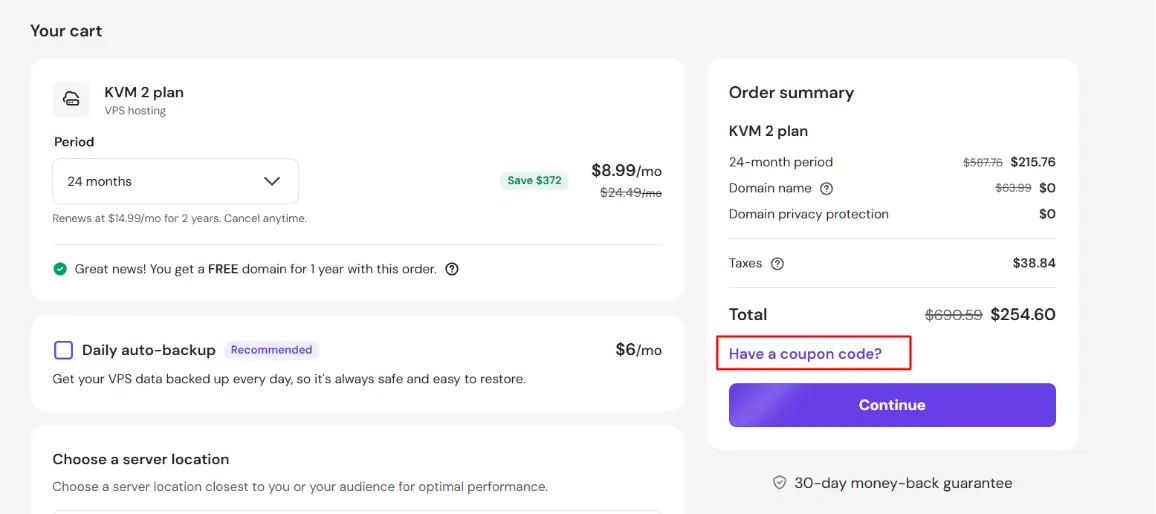Click the Continue button

point(892,405)
